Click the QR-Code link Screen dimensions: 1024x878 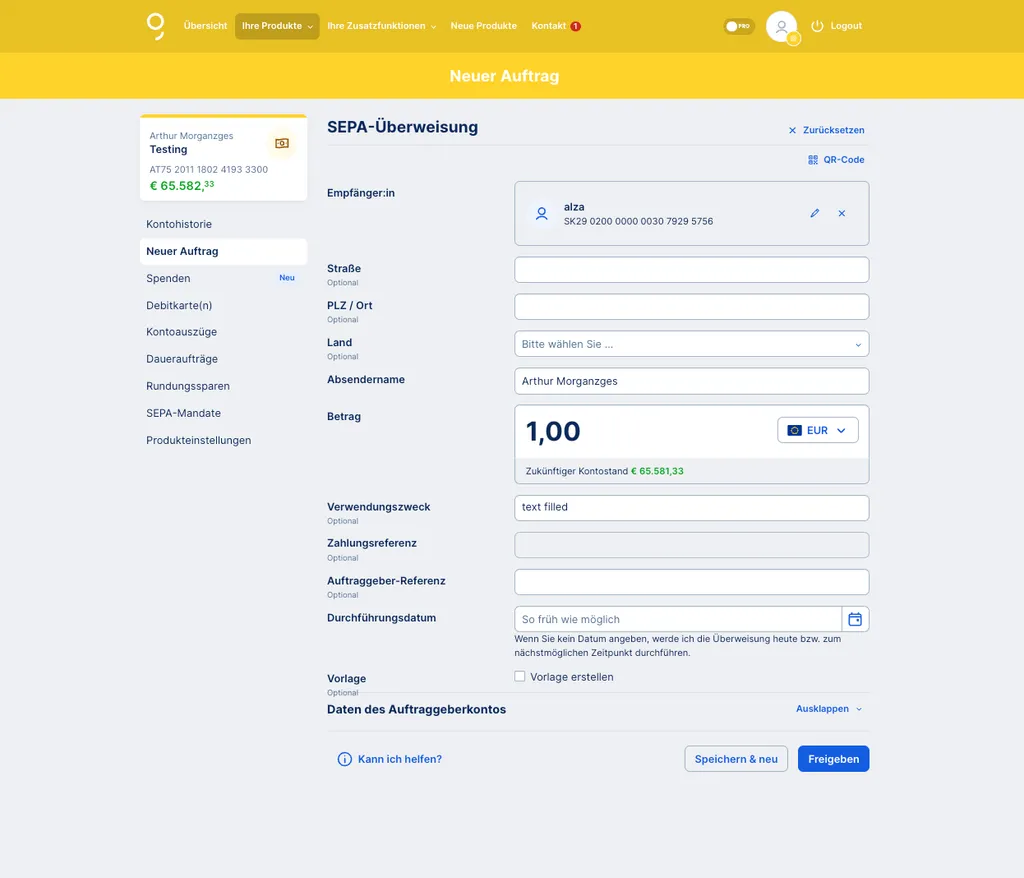[844, 159]
